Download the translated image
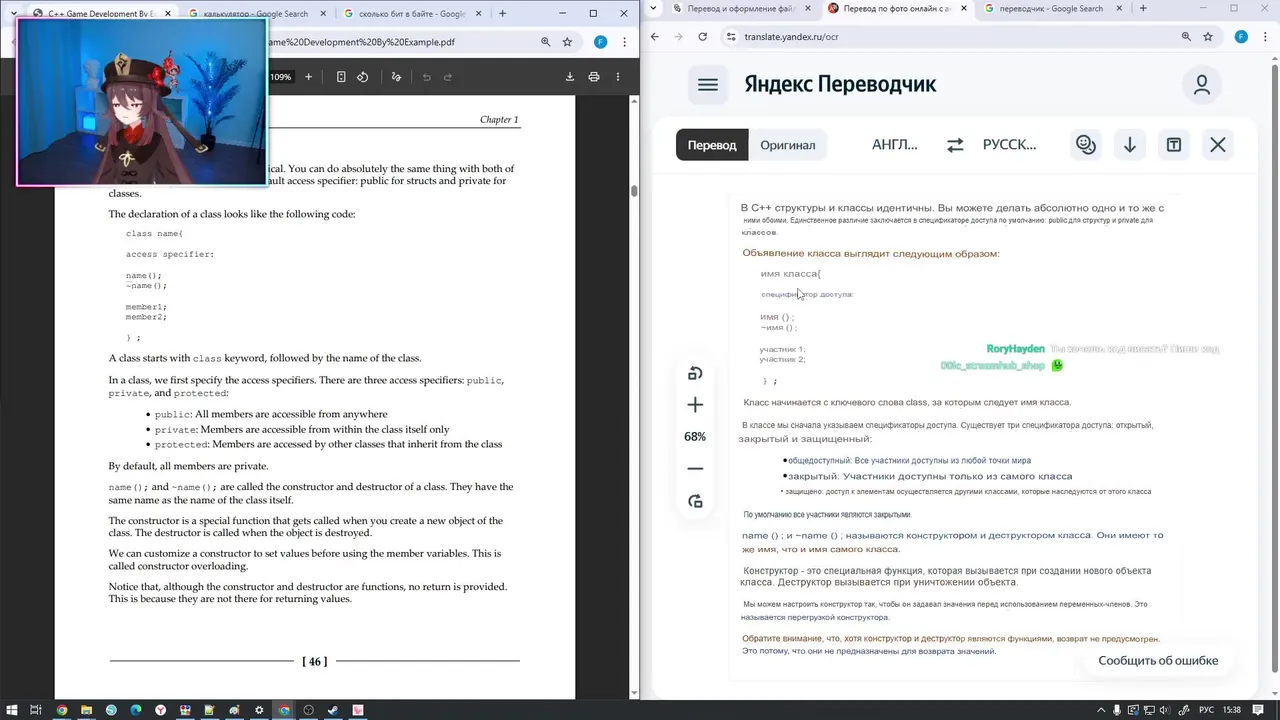1280x720 pixels. click(x=1130, y=145)
